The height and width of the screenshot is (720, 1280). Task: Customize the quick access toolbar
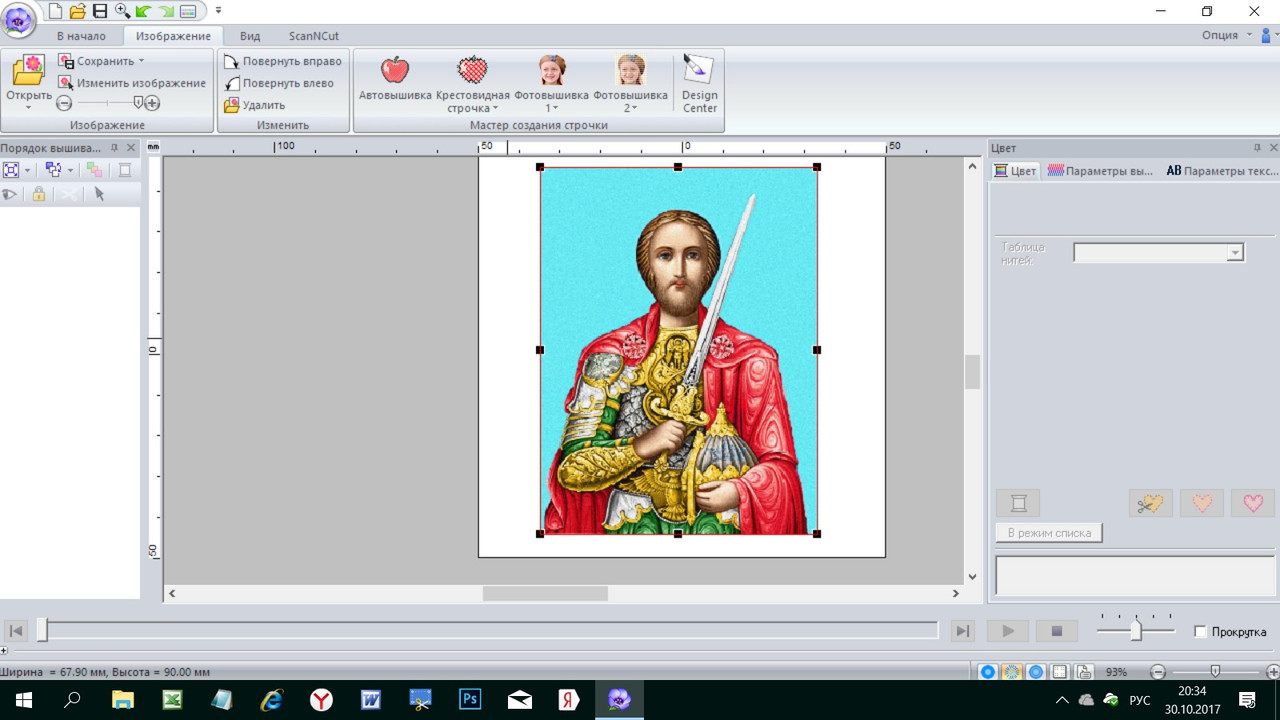(218, 11)
